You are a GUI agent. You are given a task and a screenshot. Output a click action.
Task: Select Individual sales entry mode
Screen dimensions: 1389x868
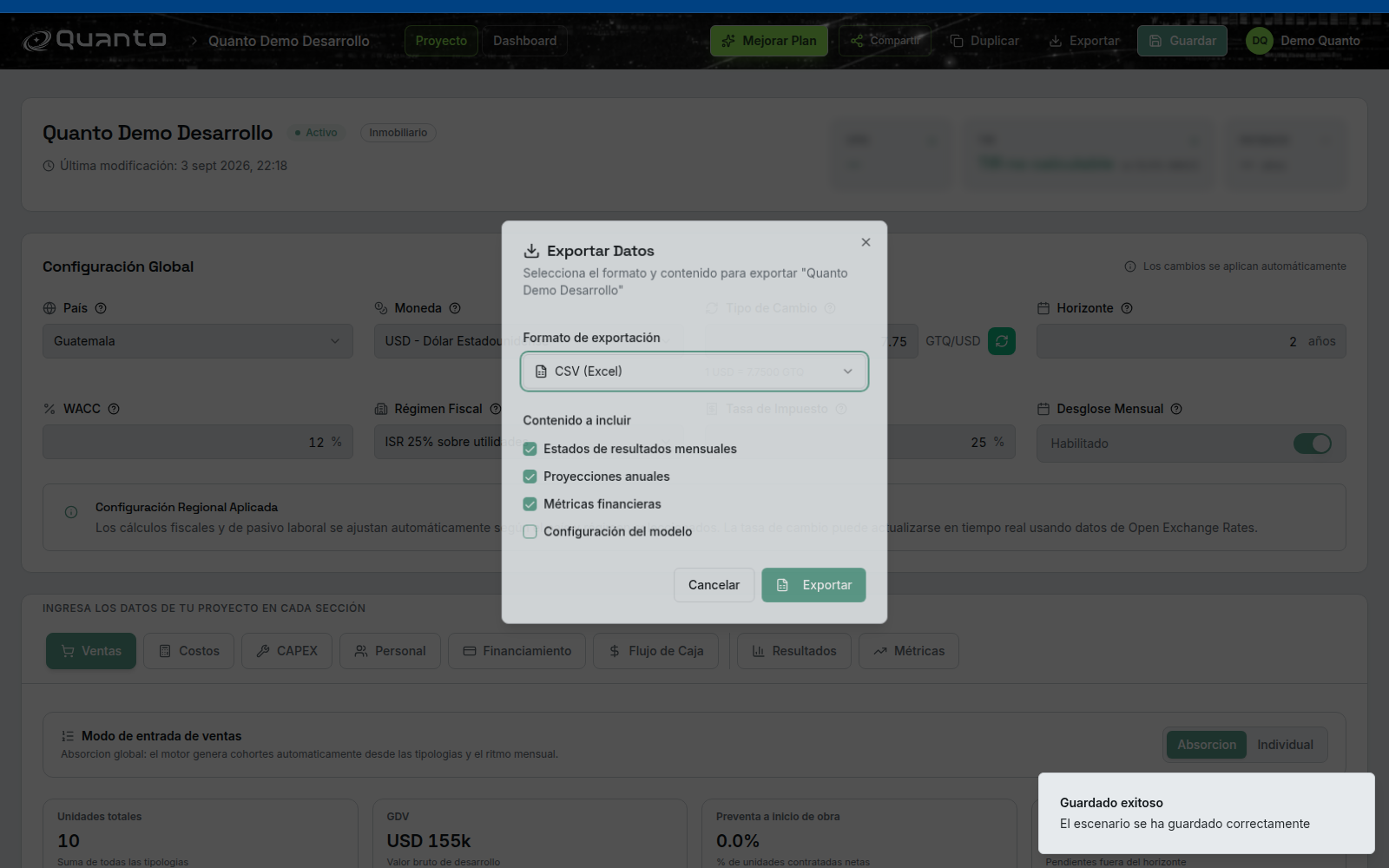1285,745
